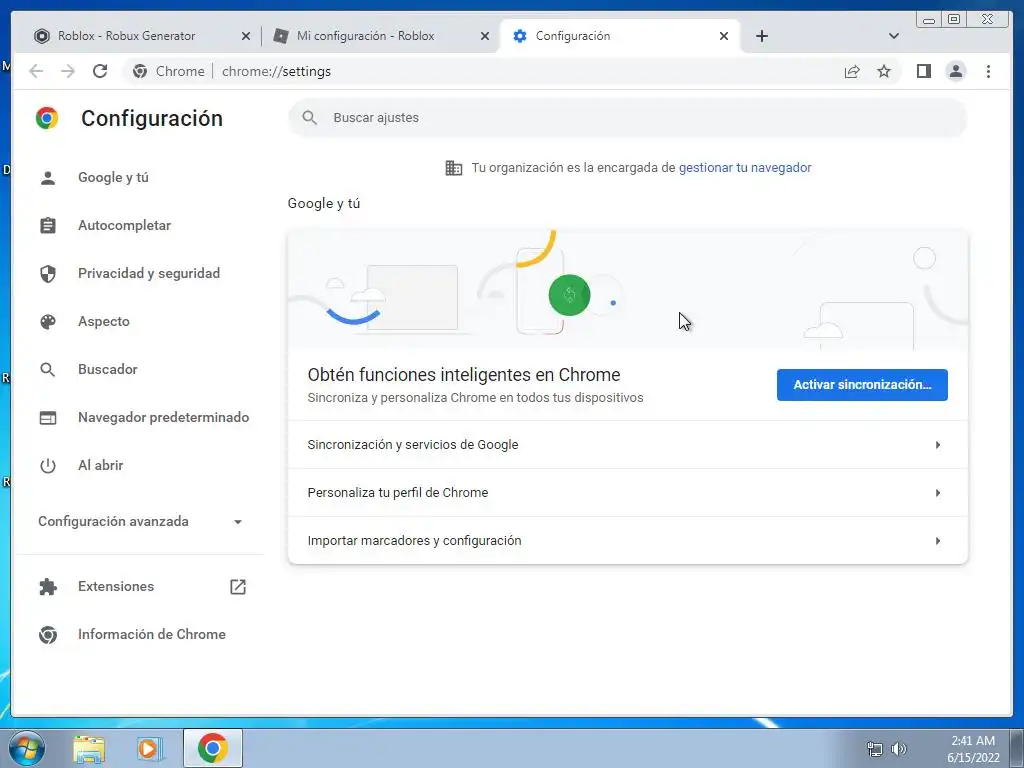Close the Roblox - Robux Generator tab
This screenshot has height=768, width=1024.
click(x=246, y=37)
